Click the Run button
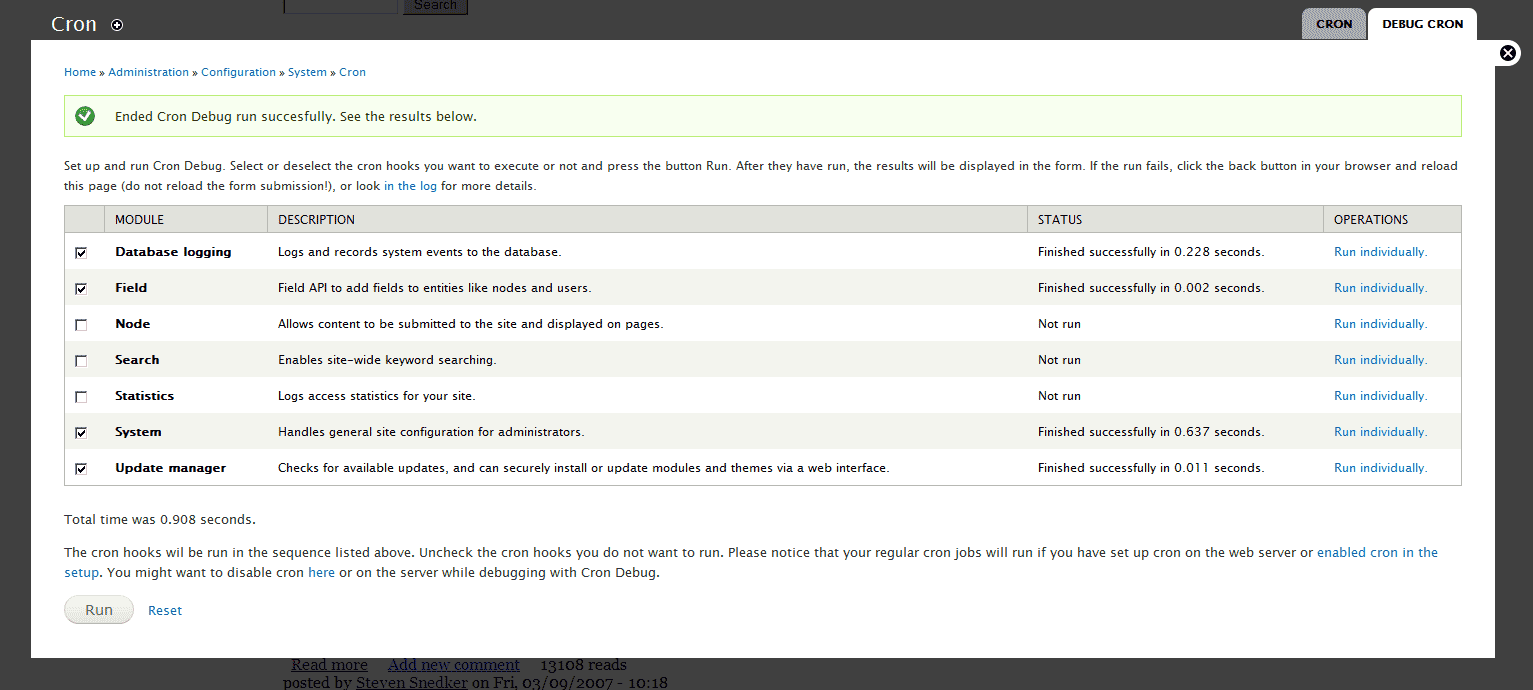The height and width of the screenshot is (690, 1533). (x=99, y=610)
